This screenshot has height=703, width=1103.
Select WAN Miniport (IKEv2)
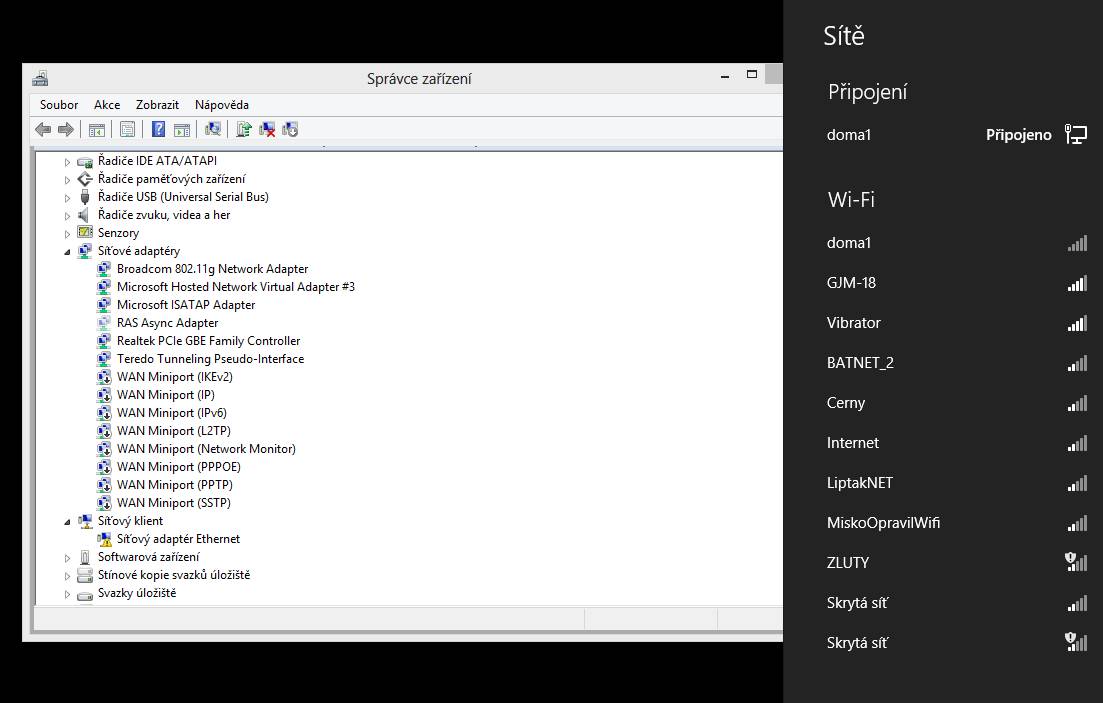tap(174, 376)
